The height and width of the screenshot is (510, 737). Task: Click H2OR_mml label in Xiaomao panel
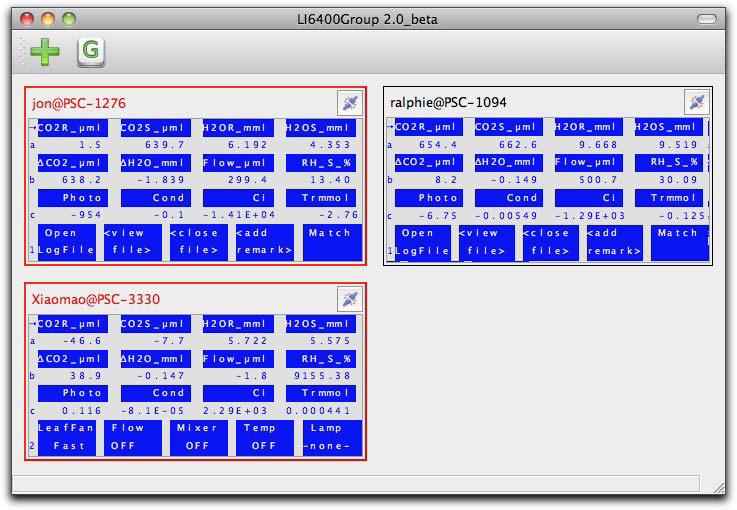238,324
